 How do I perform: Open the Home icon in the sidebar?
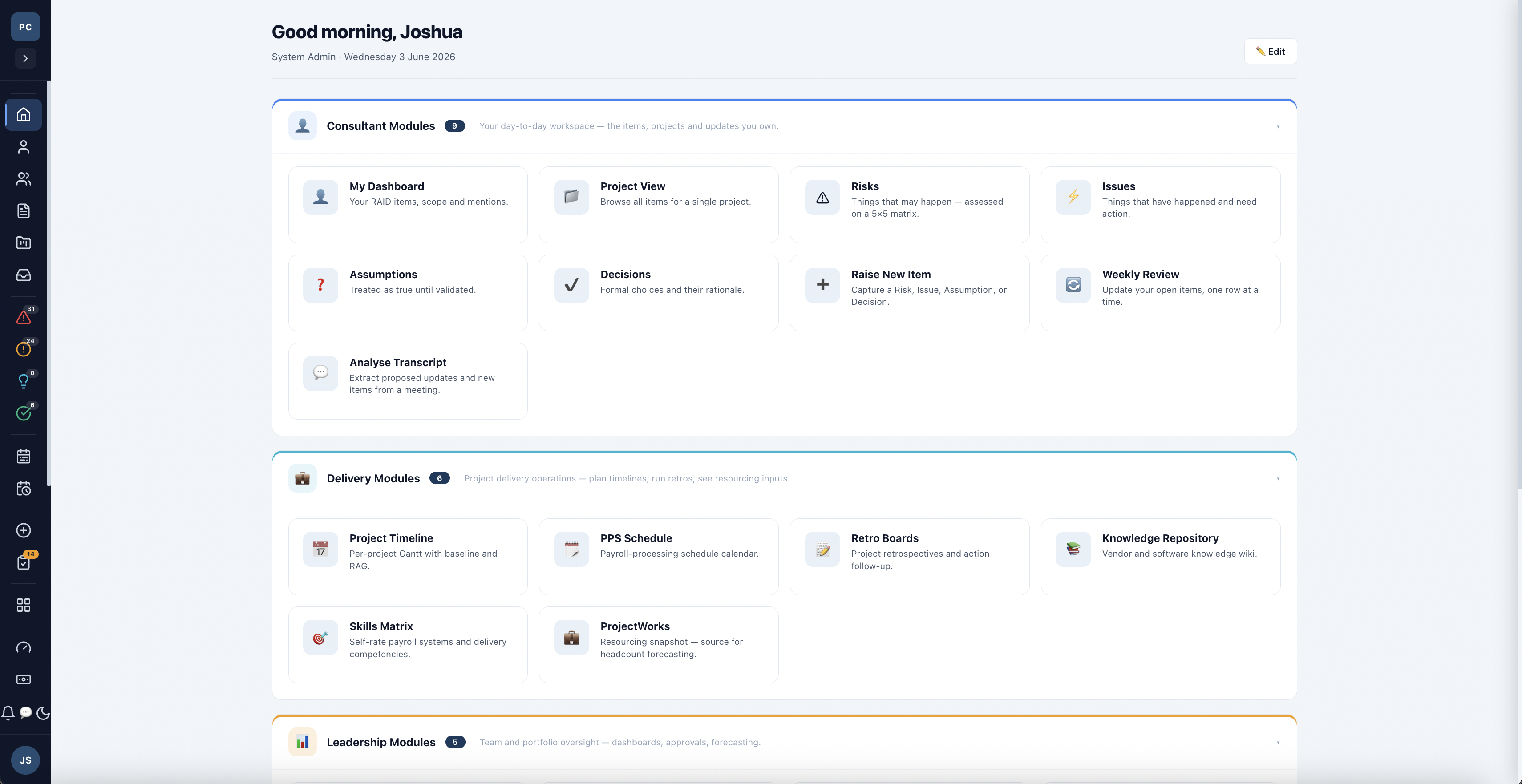(x=24, y=114)
